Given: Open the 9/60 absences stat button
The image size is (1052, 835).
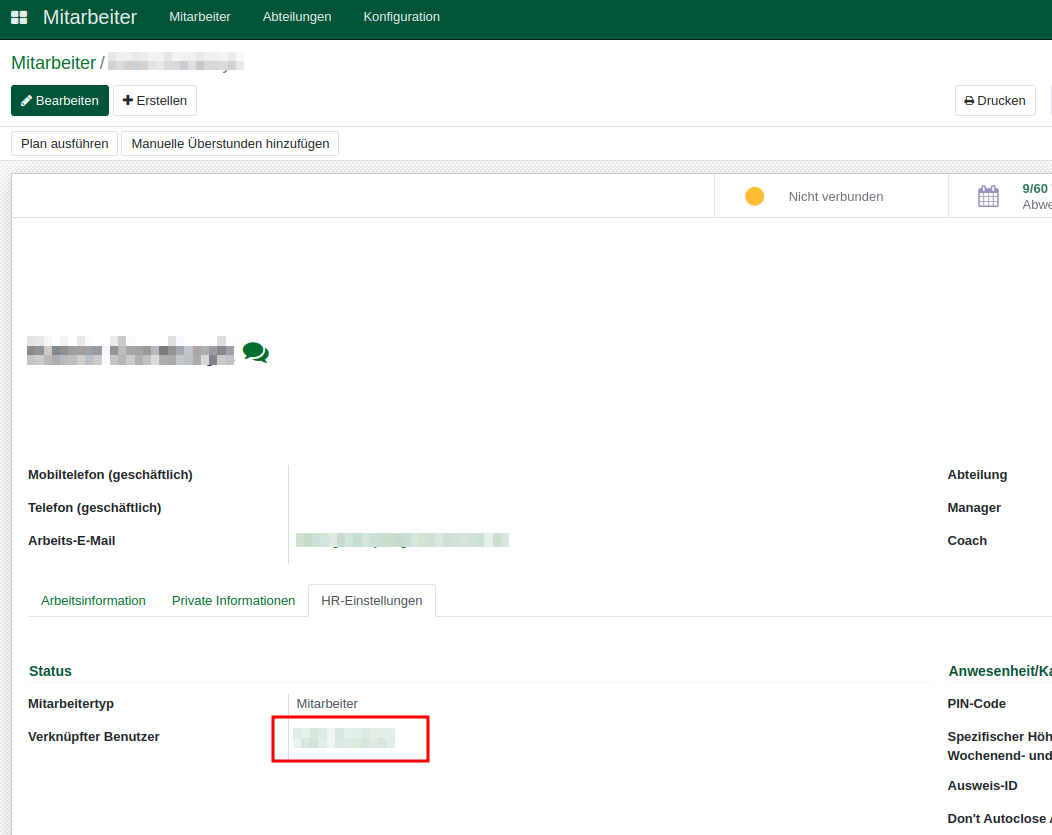Looking at the screenshot, I should [1000, 197].
